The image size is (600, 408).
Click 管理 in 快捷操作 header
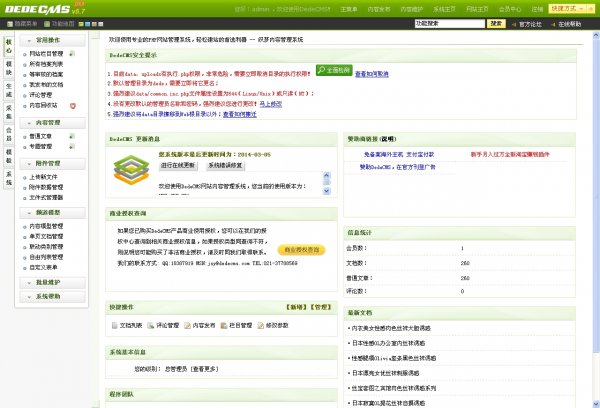[x=321, y=307]
